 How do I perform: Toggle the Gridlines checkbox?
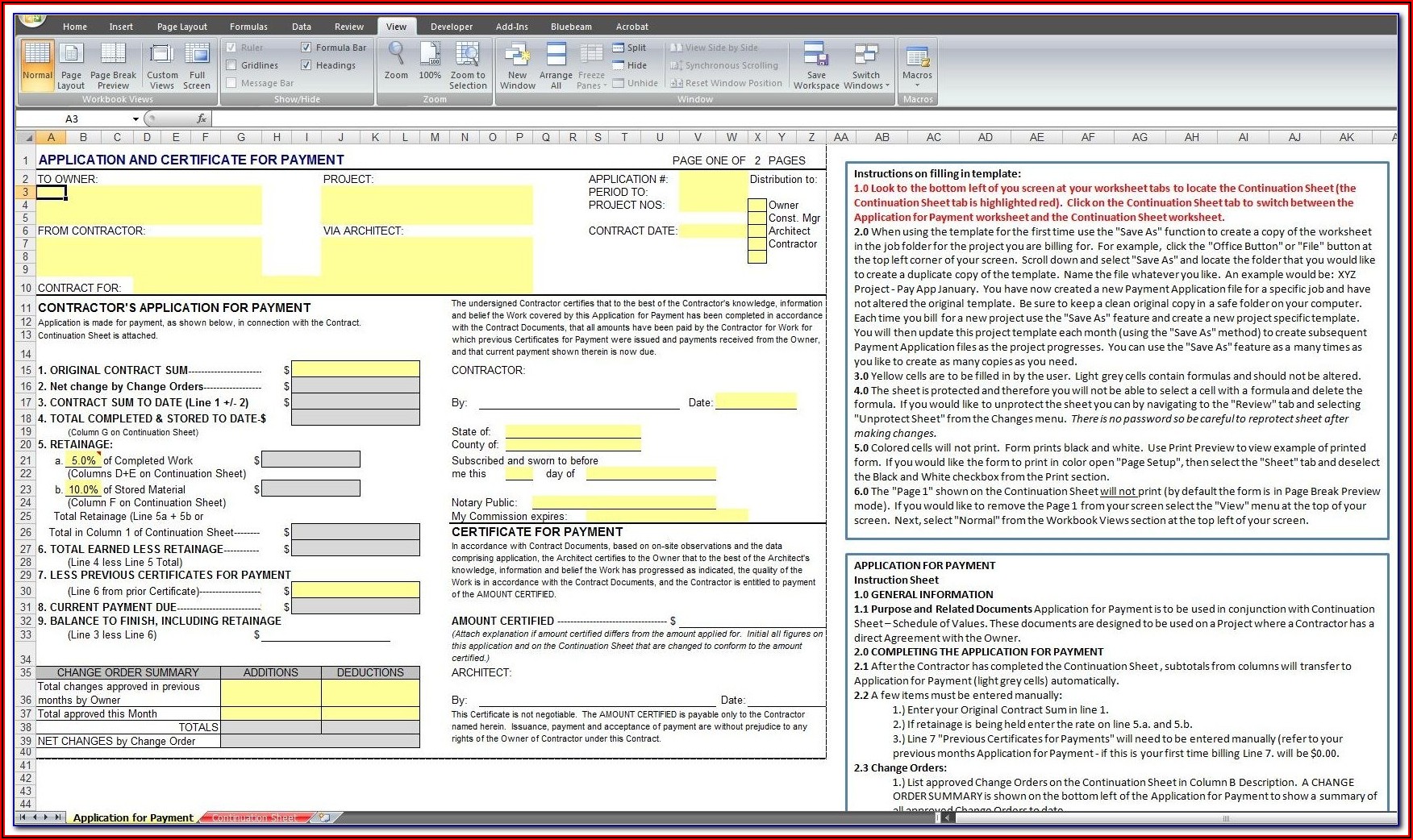pyautogui.click(x=232, y=65)
